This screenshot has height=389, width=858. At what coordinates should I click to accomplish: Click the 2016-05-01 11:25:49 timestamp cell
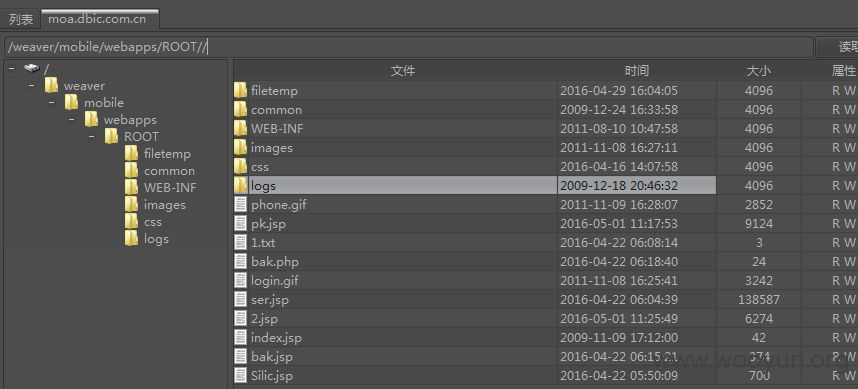click(637, 318)
